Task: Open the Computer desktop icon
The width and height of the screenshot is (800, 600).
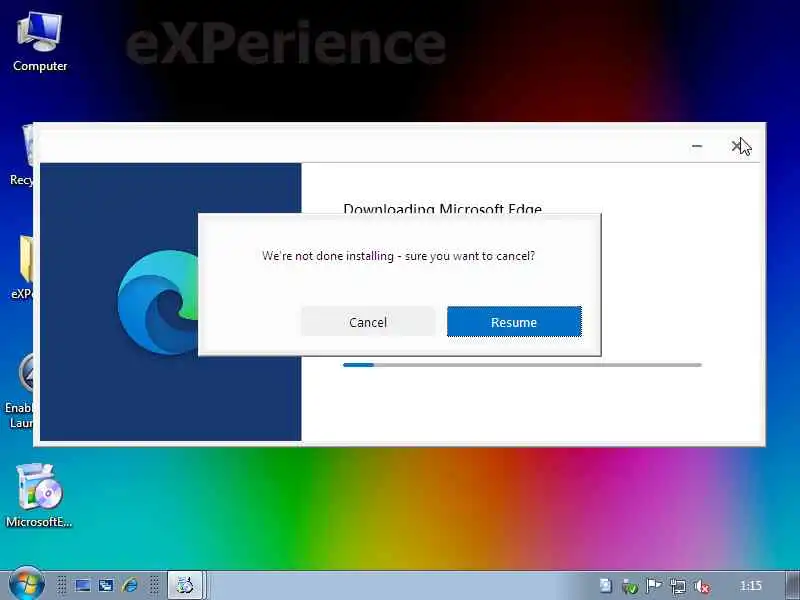Action: (40, 42)
